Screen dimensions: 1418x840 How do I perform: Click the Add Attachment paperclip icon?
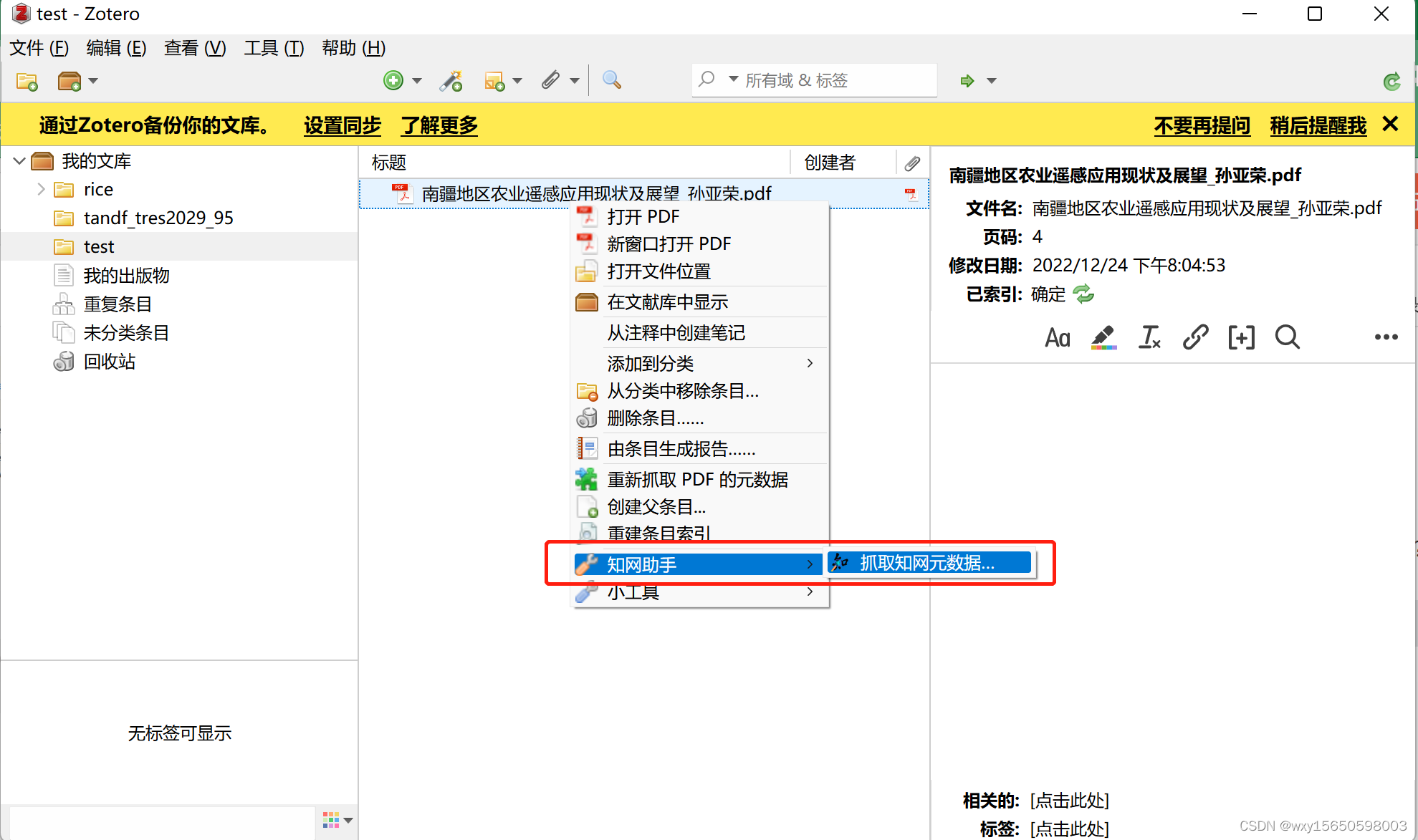(550, 81)
